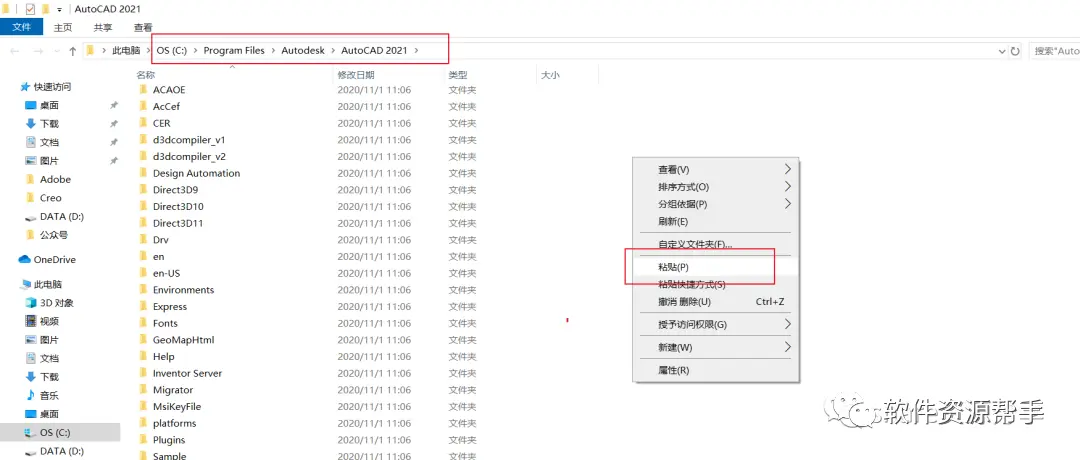The height and width of the screenshot is (460, 1080).
Task: Click AutoCAD 2021 in the breadcrumb
Action: tap(374, 50)
